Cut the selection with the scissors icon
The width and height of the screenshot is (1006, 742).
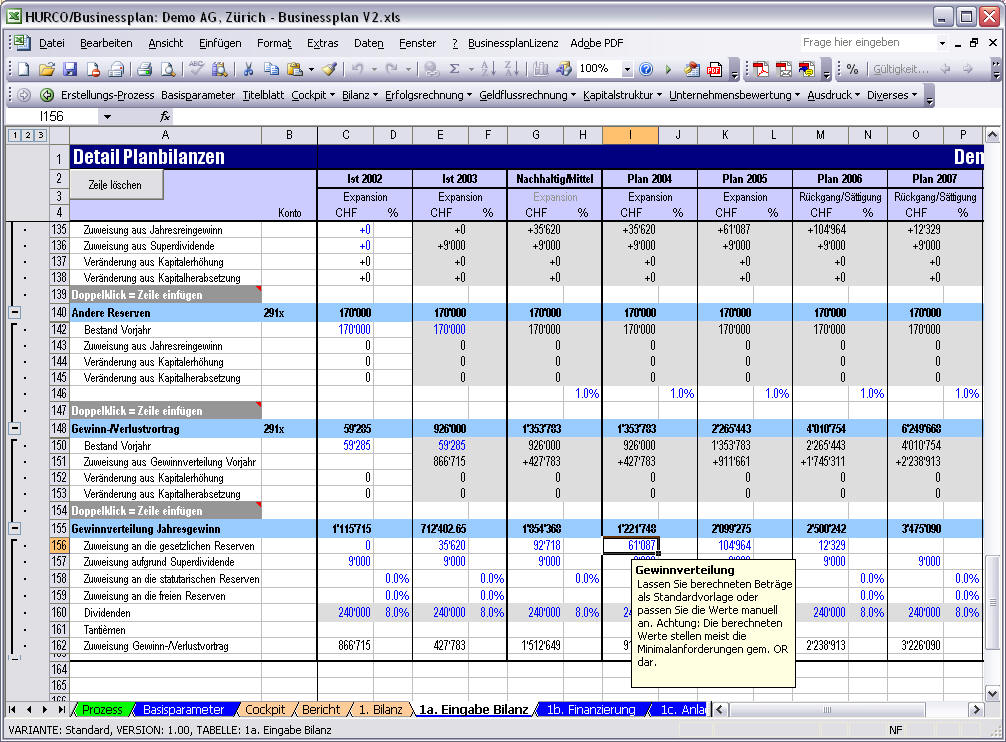pos(248,69)
